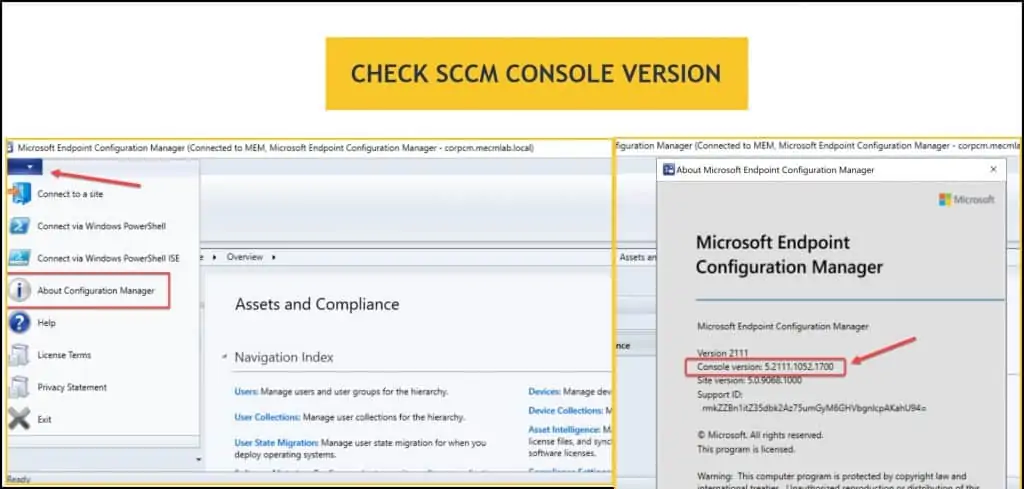Click the About dialog title bar icon

pos(668,170)
